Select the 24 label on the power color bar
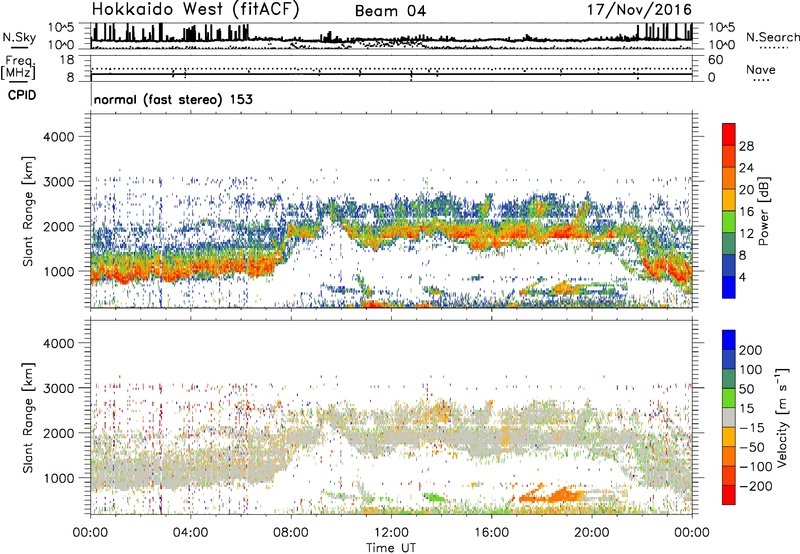This screenshot has height=554, width=800. tap(746, 168)
